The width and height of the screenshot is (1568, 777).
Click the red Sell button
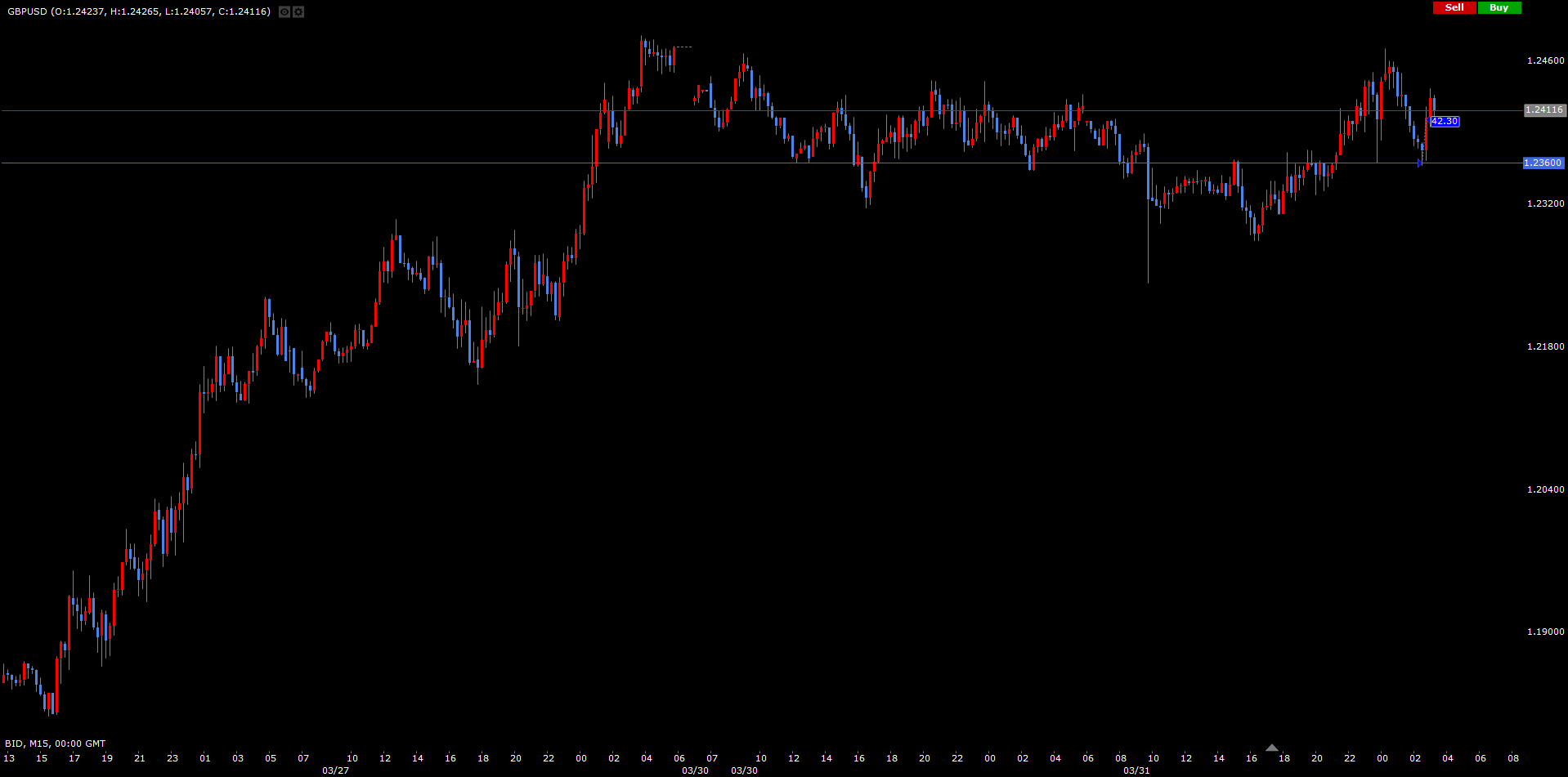(x=1454, y=7)
